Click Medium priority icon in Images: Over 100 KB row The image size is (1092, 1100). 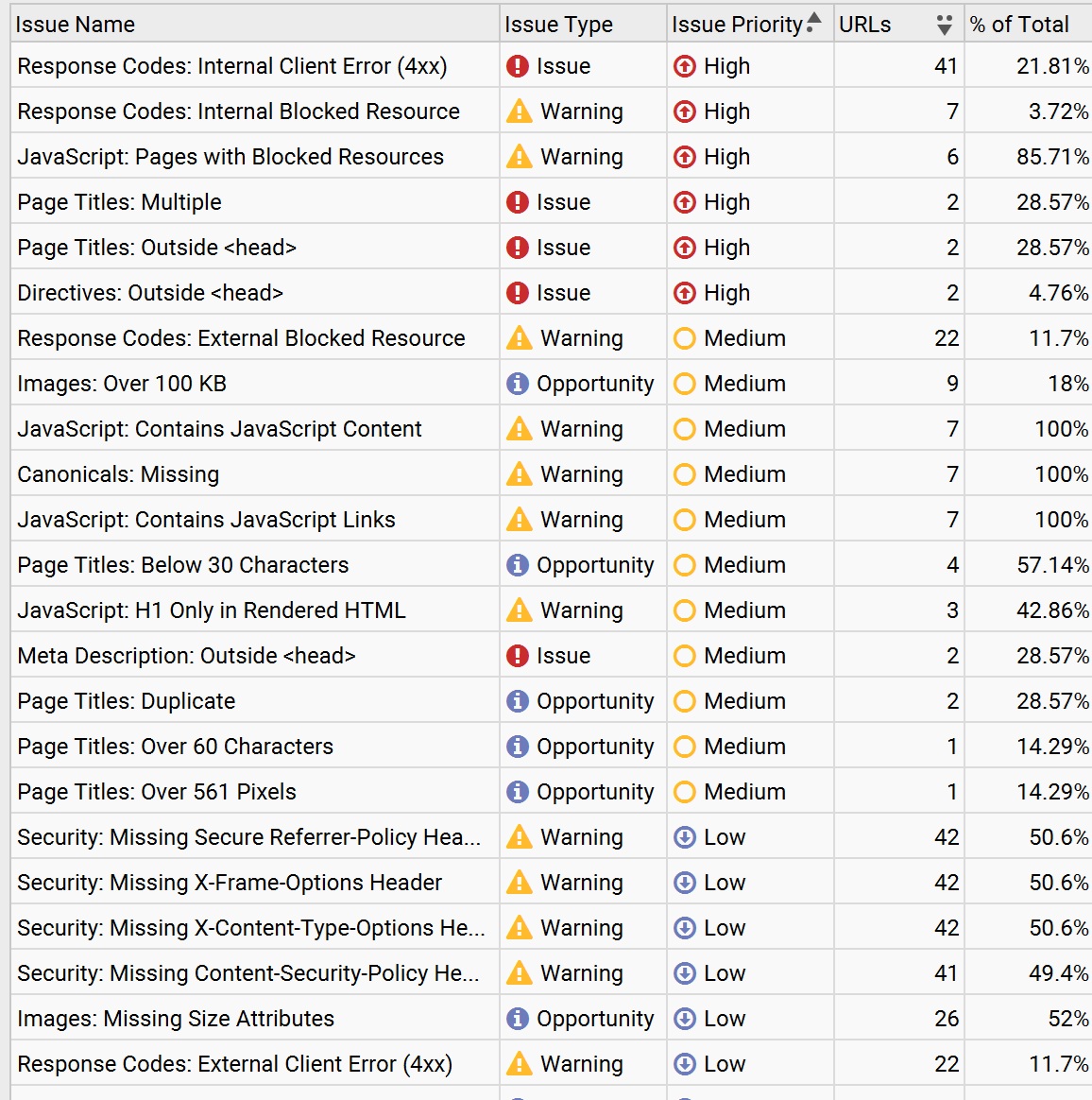[685, 384]
